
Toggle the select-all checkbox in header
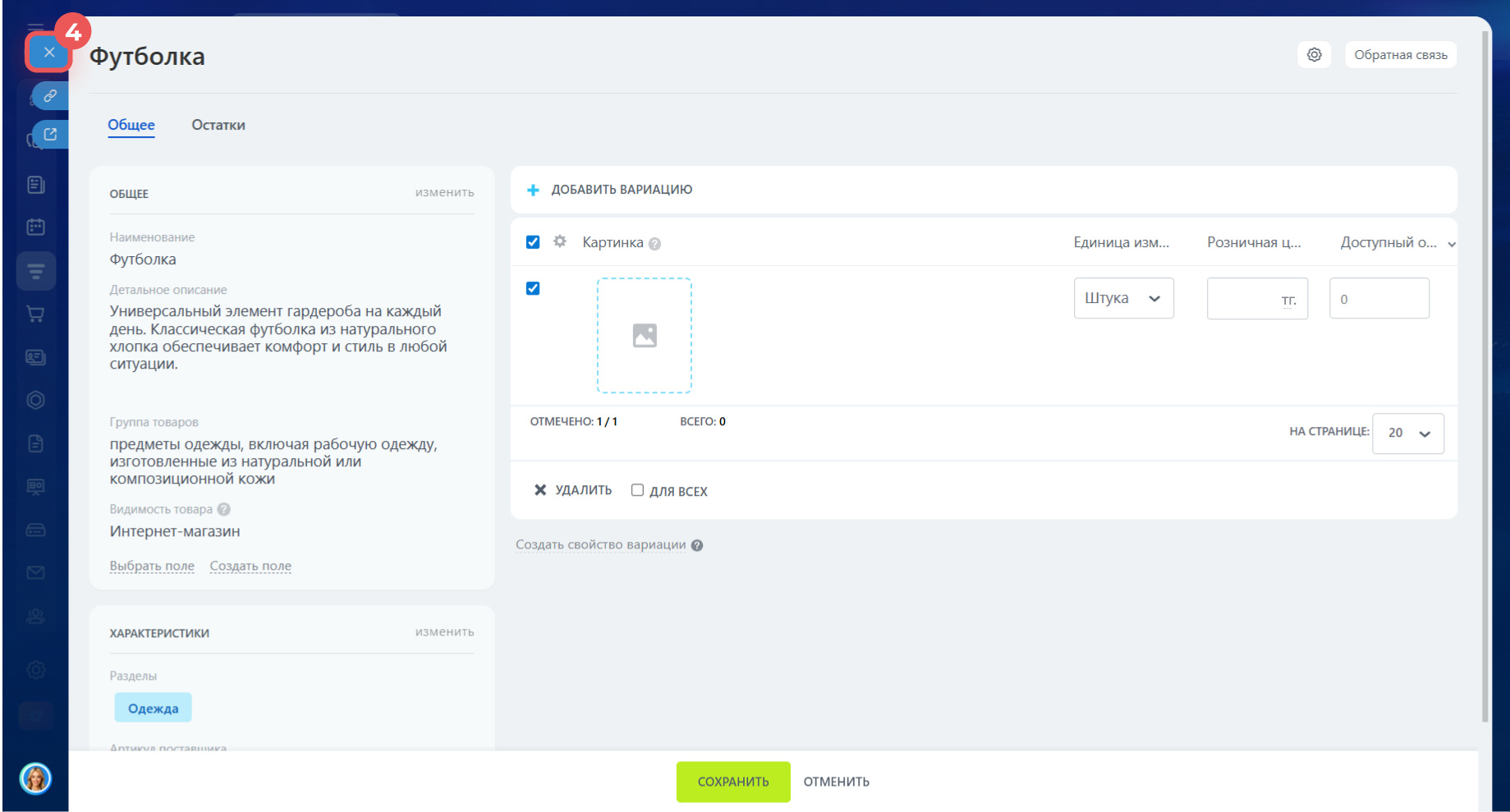click(x=533, y=242)
